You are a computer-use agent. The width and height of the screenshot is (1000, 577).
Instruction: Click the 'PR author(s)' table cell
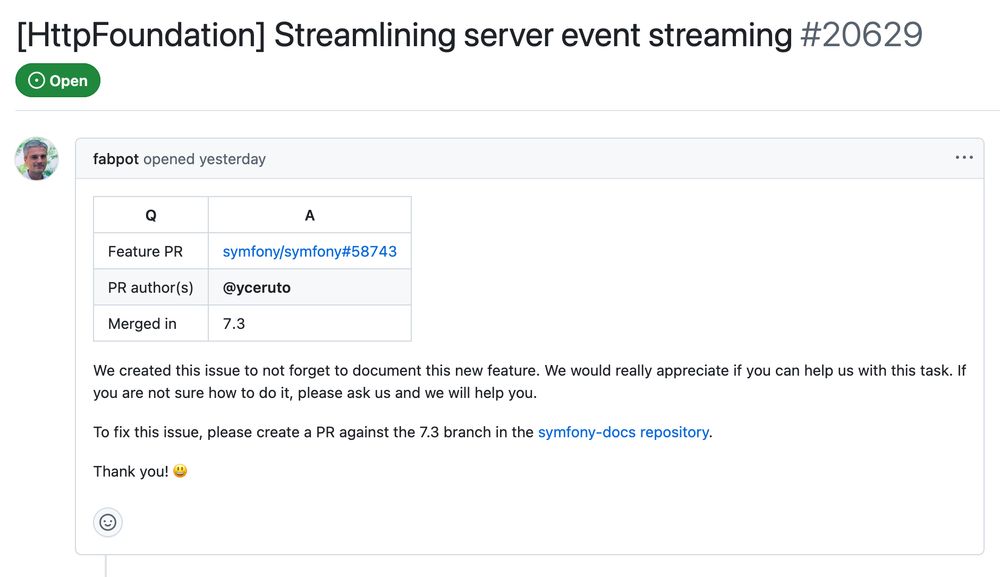point(151,288)
